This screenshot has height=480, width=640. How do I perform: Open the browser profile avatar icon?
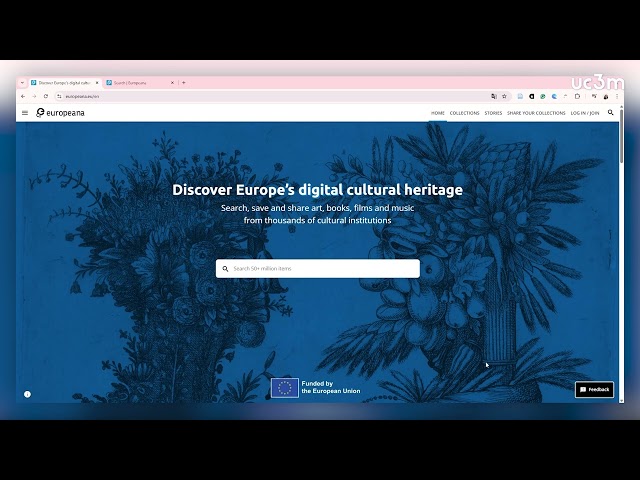click(x=606, y=97)
